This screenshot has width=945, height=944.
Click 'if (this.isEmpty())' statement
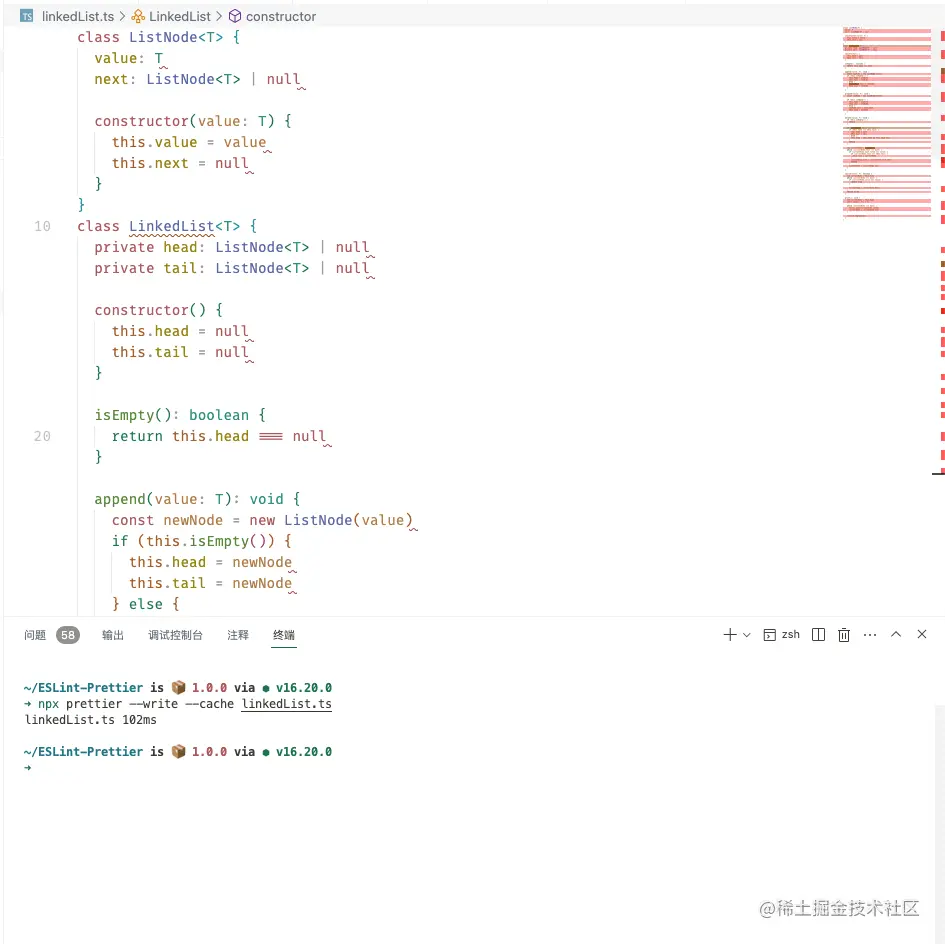click(193, 541)
